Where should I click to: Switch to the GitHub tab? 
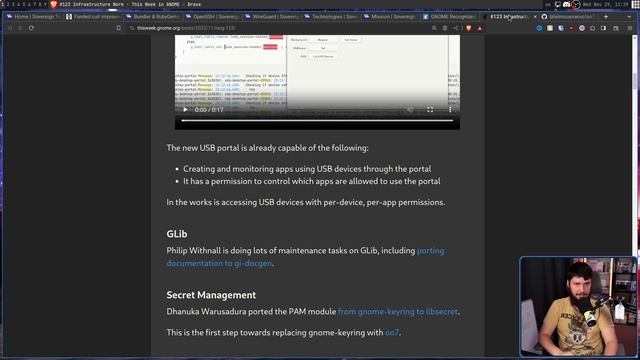tap(568, 17)
